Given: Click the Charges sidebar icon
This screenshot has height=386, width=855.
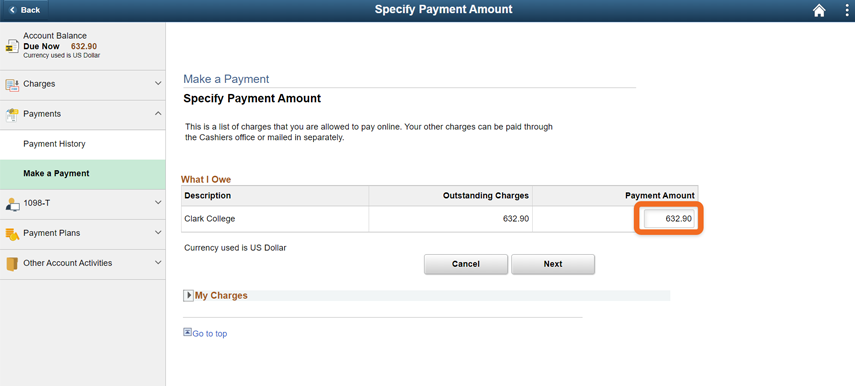Looking at the screenshot, I should pos(12,85).
